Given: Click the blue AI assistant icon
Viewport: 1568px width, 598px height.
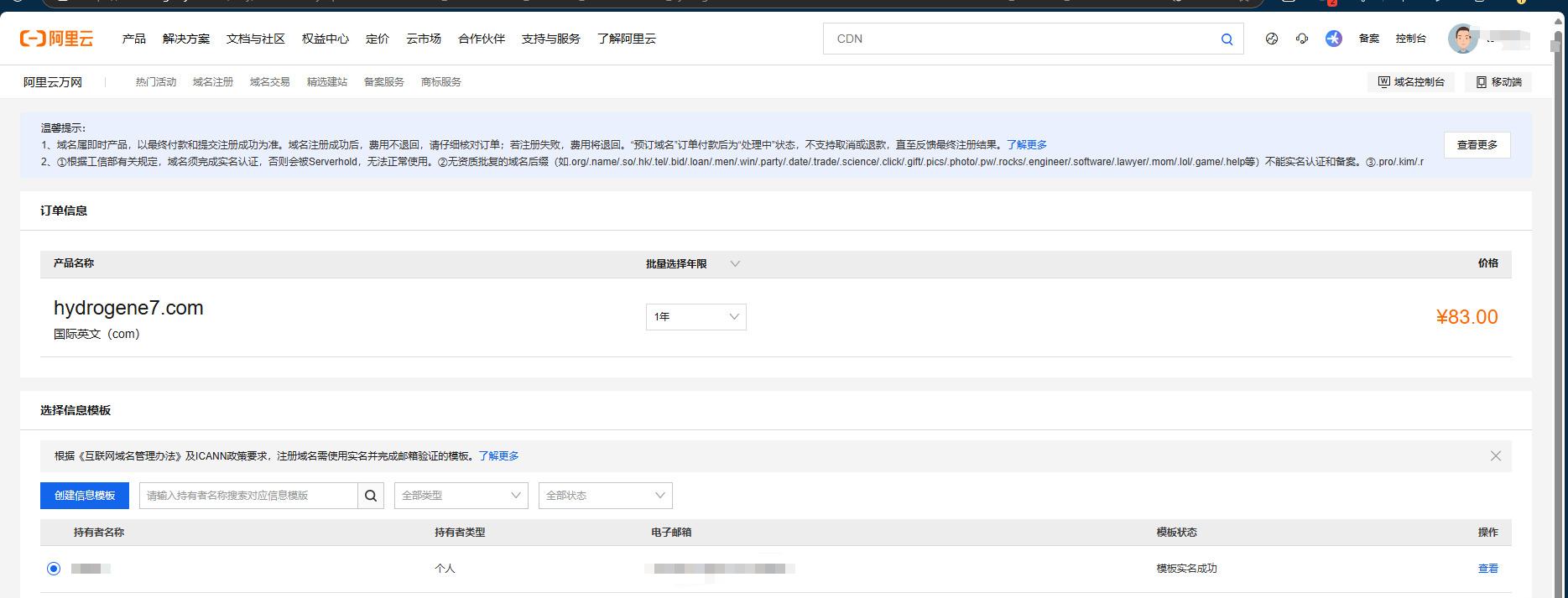Looking at the screenshot, I should (1334, 39).
